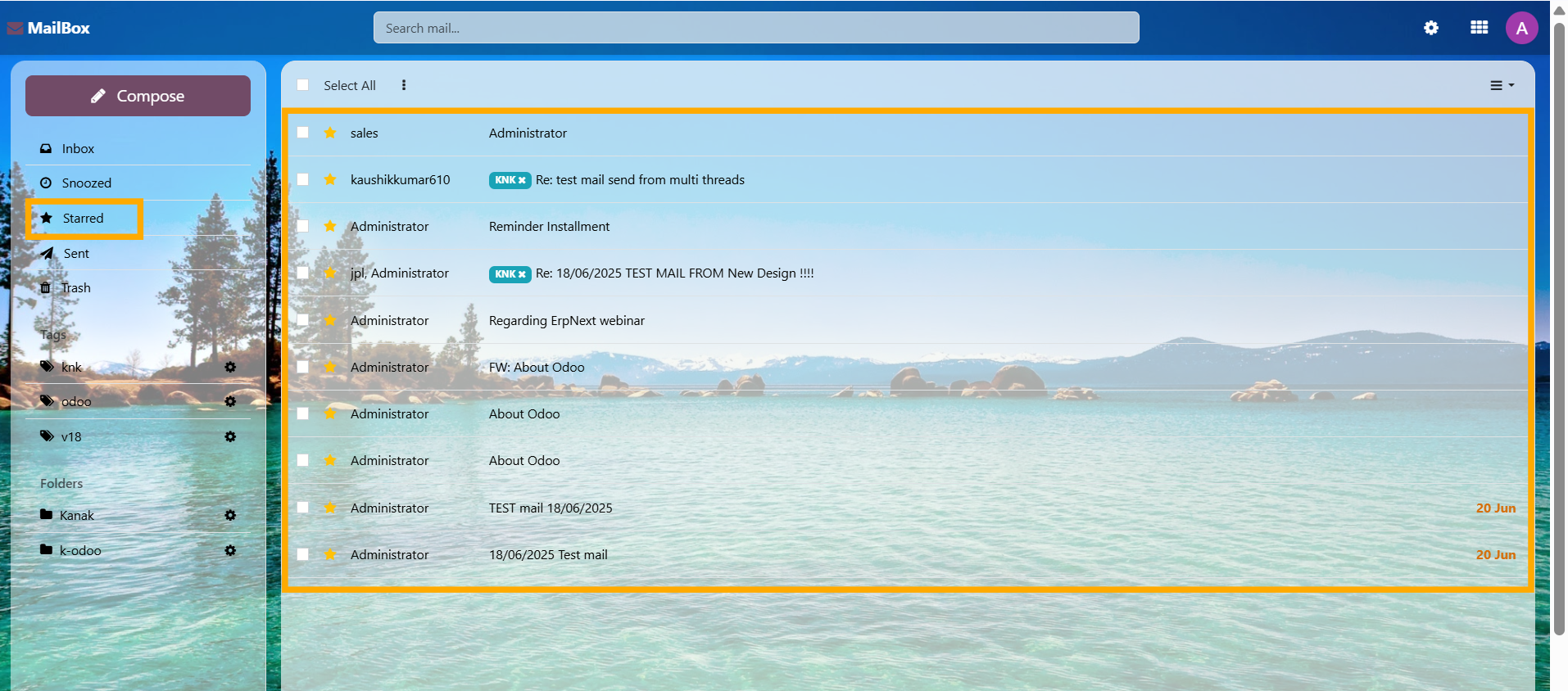This screenshot has width=1568, height=691.
Task: Open settings gear for Kanak folder
Action: pyautogui.click(x=230, y=515)
